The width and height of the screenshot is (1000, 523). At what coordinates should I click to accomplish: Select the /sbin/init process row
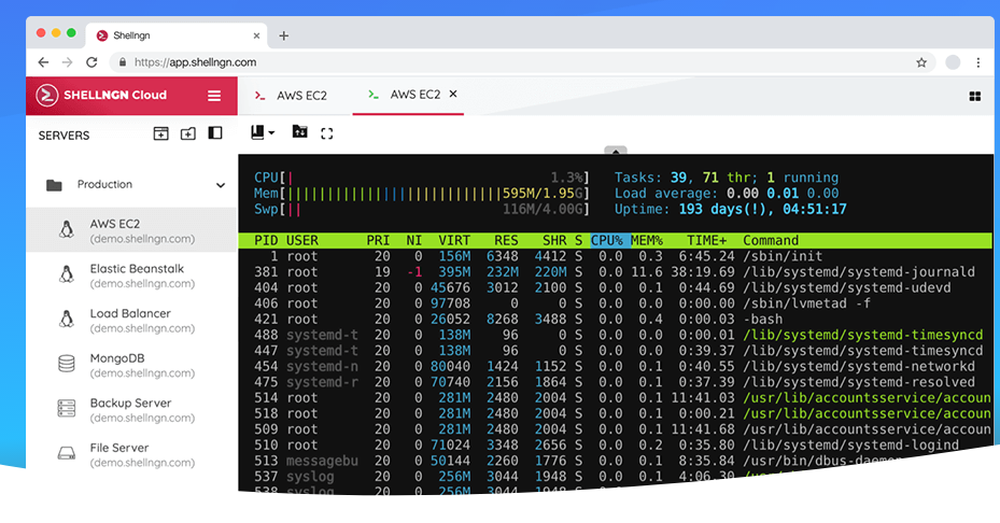615,256
